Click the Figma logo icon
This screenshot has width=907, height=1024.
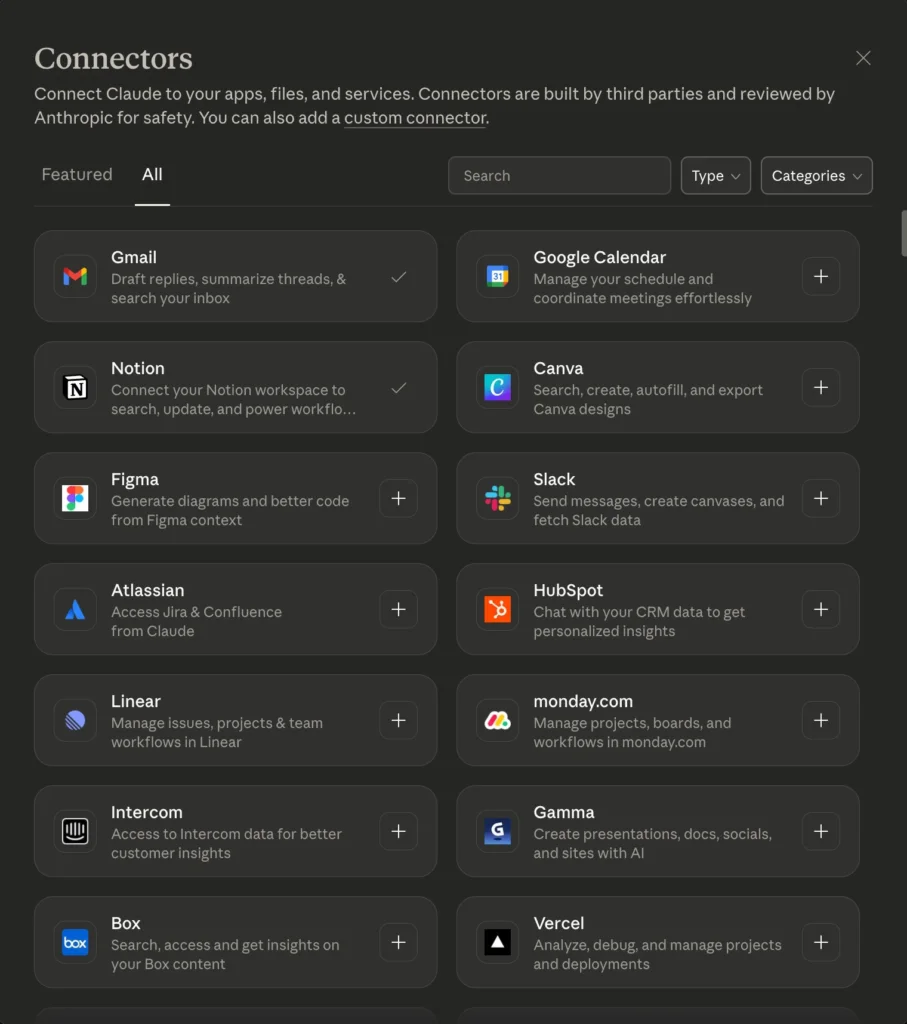(75, 499)
